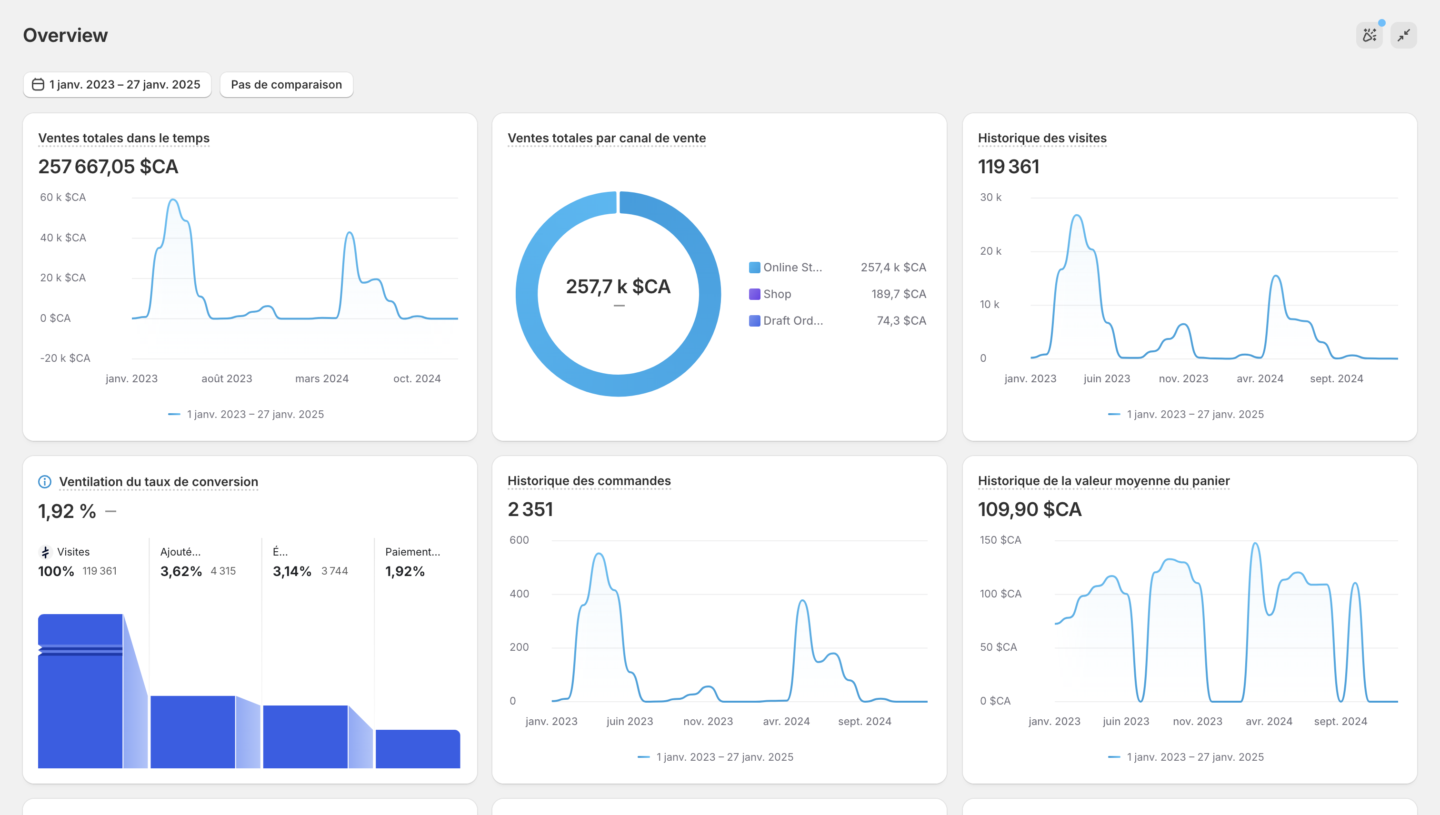Click the calendar icon in date range
1440x815 pixels.
click(x=38, y=85)
